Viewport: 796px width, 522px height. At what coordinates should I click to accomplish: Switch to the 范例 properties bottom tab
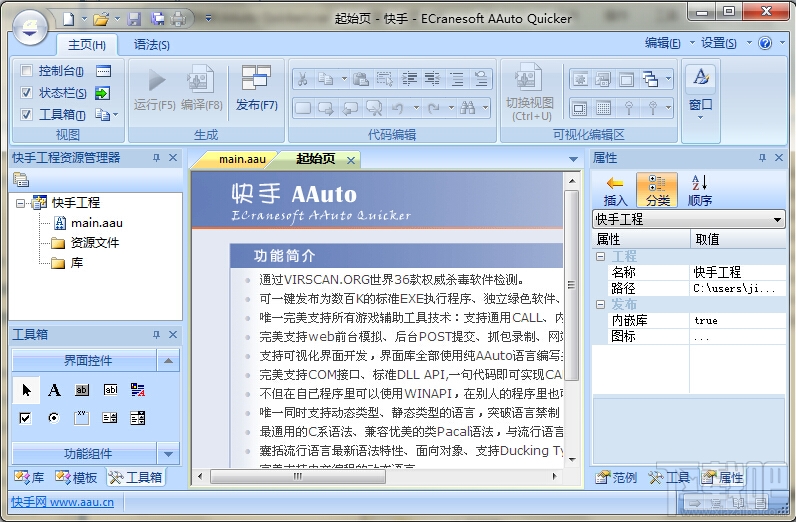[x=616, y=477]
